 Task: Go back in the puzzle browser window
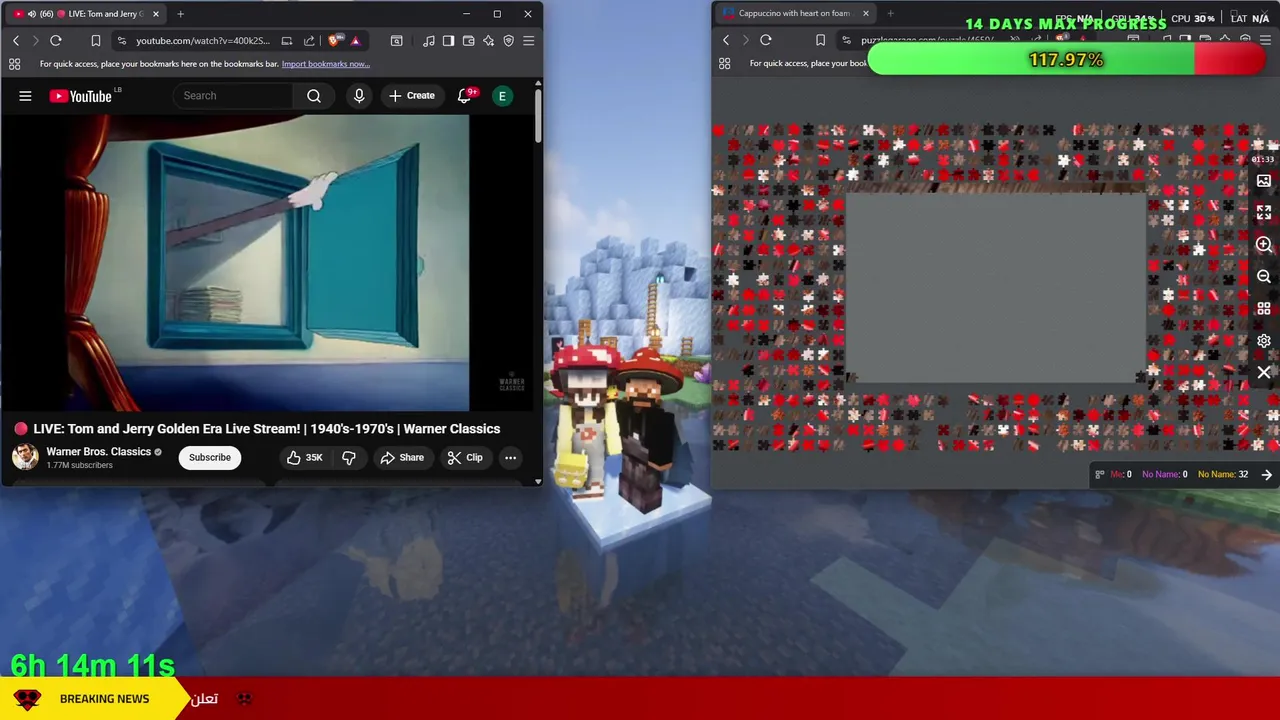click(726, 40)
